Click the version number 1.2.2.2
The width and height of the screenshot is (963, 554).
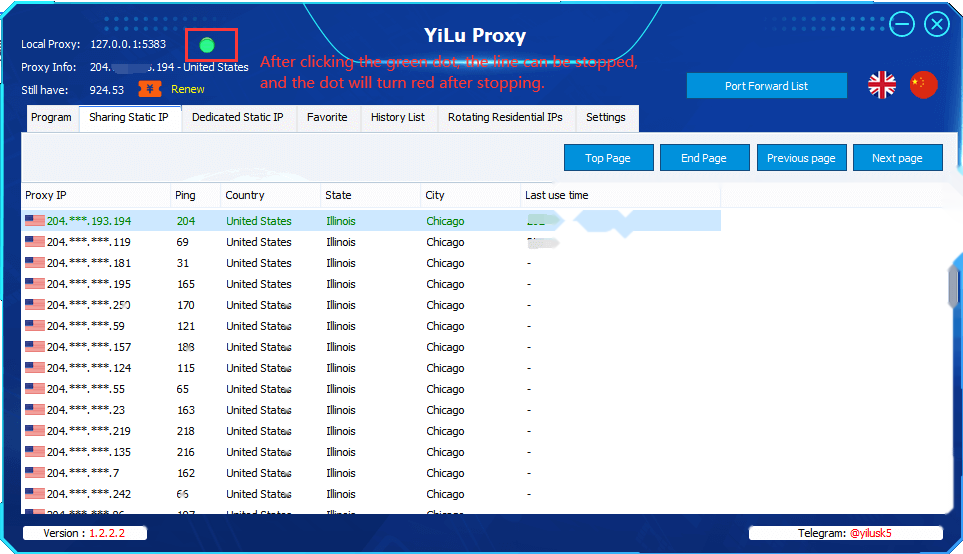(x=107, y=533)
